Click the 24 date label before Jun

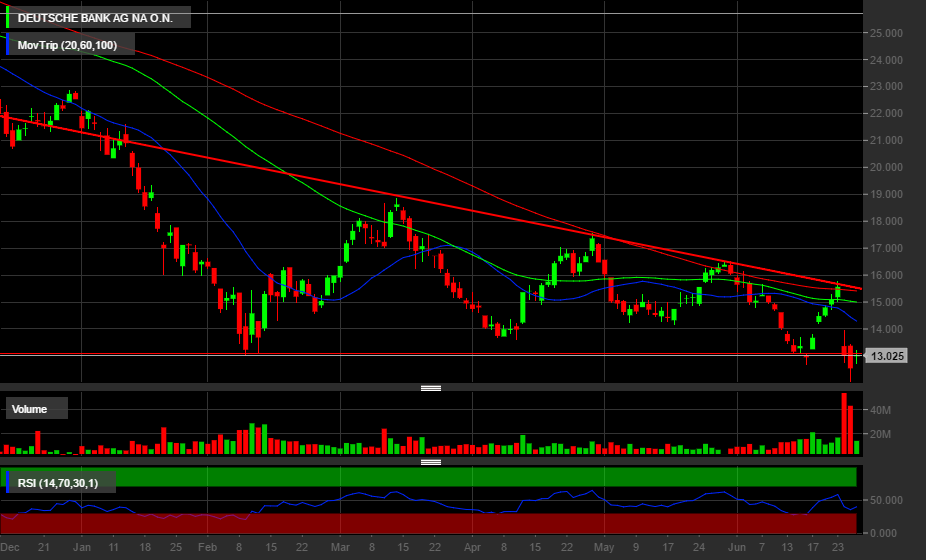(x=699, y=547)
